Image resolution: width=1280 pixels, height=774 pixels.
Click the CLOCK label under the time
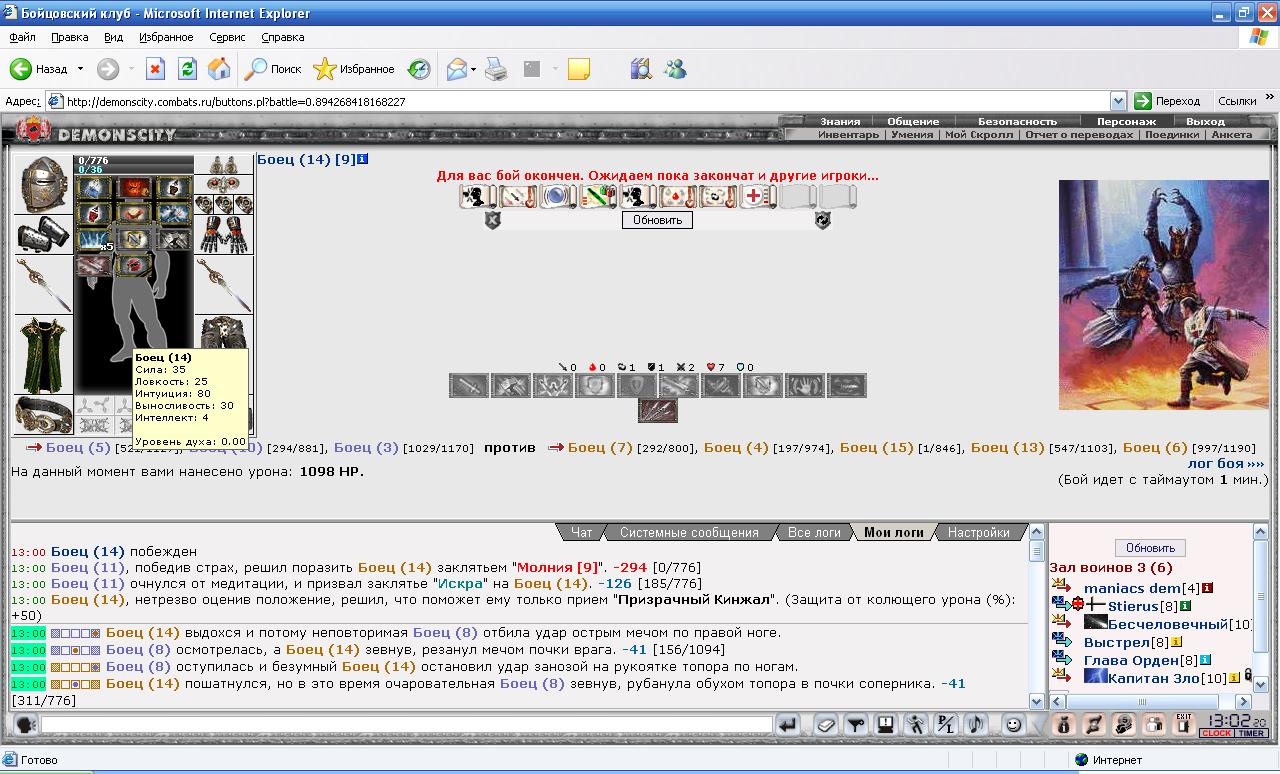pyautogui.click(x=1217, y=733)
